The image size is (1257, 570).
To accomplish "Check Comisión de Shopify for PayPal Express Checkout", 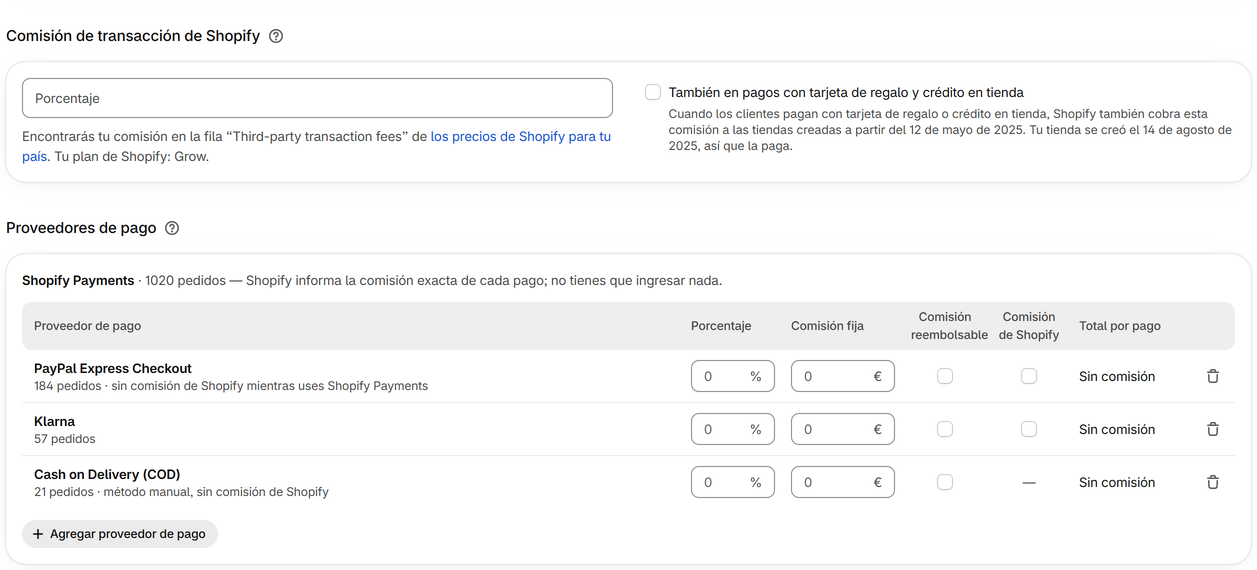I will coord(1029,376).
